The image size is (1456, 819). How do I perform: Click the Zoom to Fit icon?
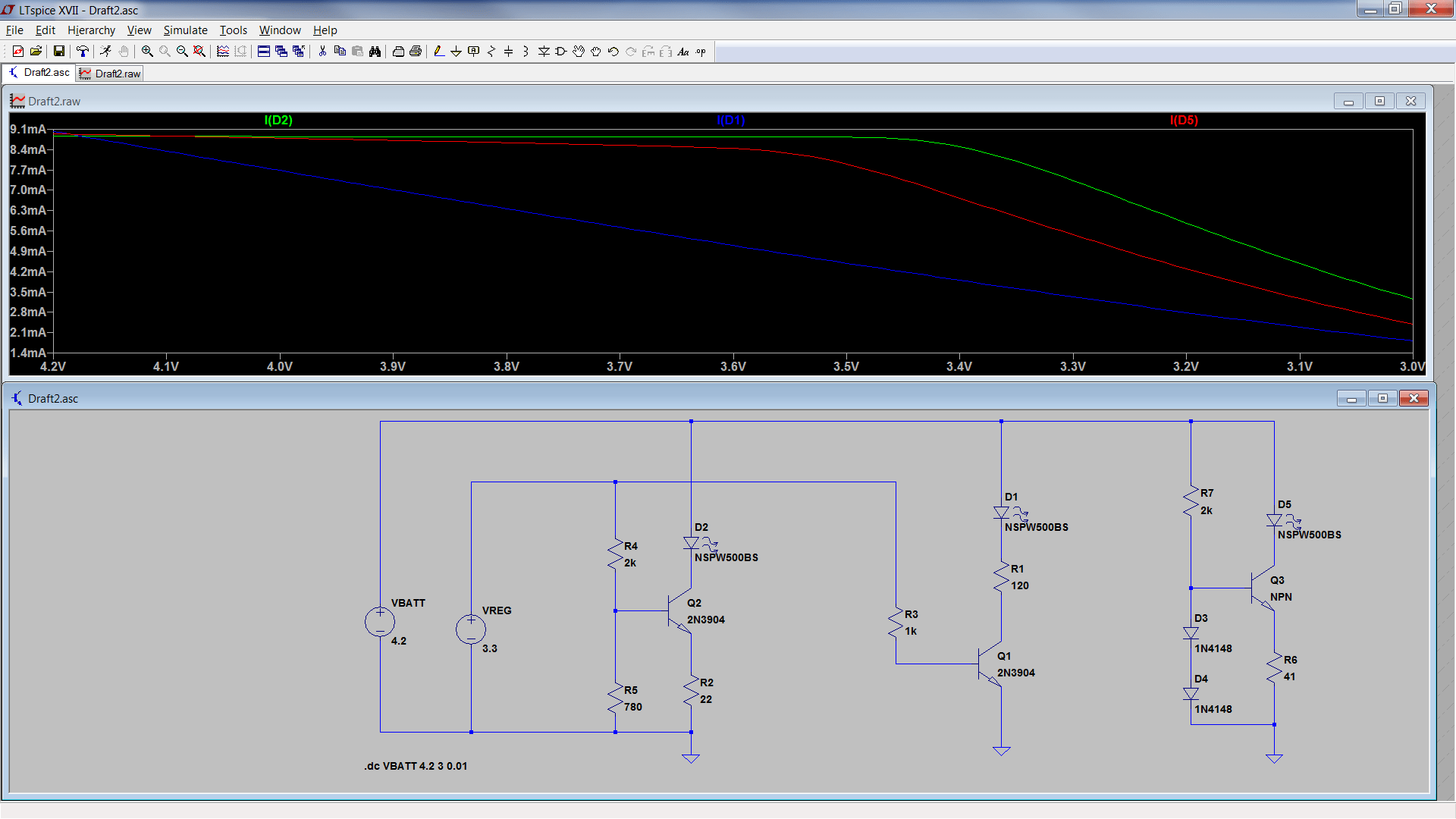click(x=199, y=52)
